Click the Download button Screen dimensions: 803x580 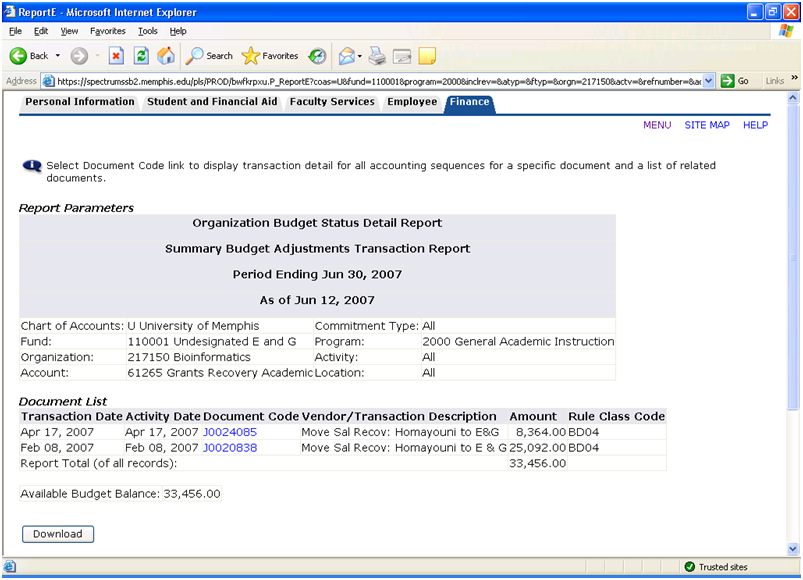click(58, 534)
